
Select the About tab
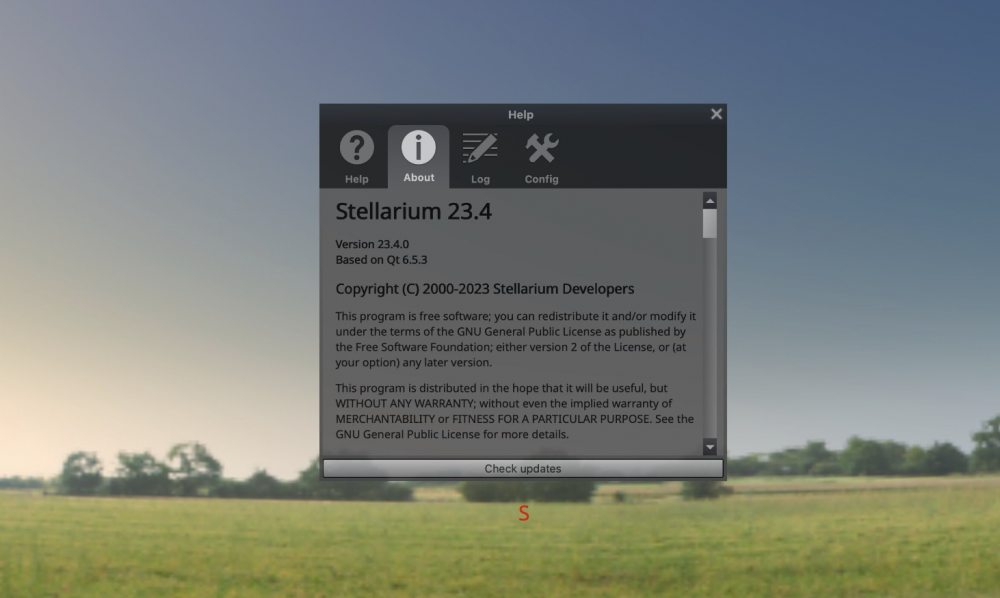tap(418, 157)
